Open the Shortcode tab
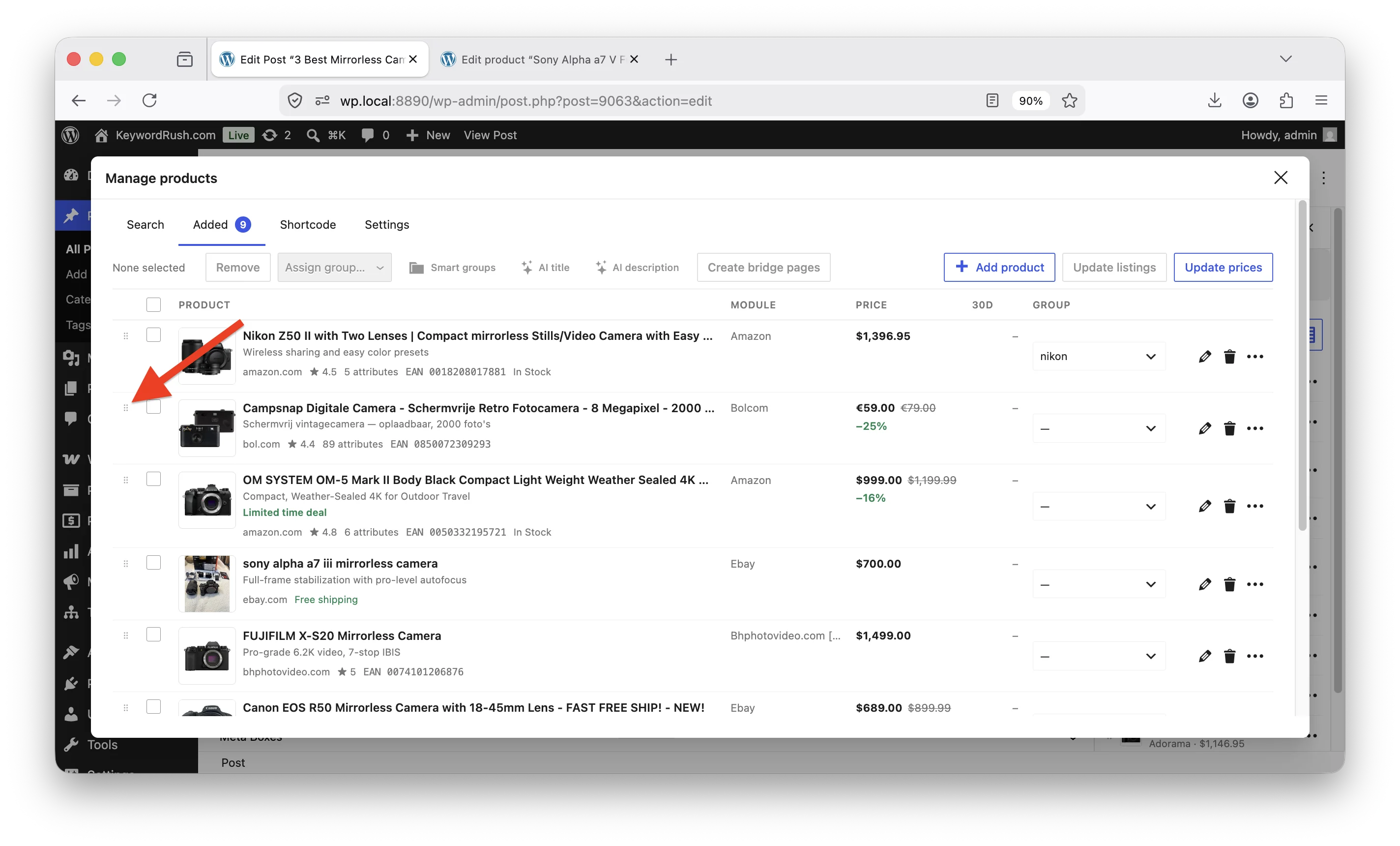The image size is (1400, 846). point(308,225)
